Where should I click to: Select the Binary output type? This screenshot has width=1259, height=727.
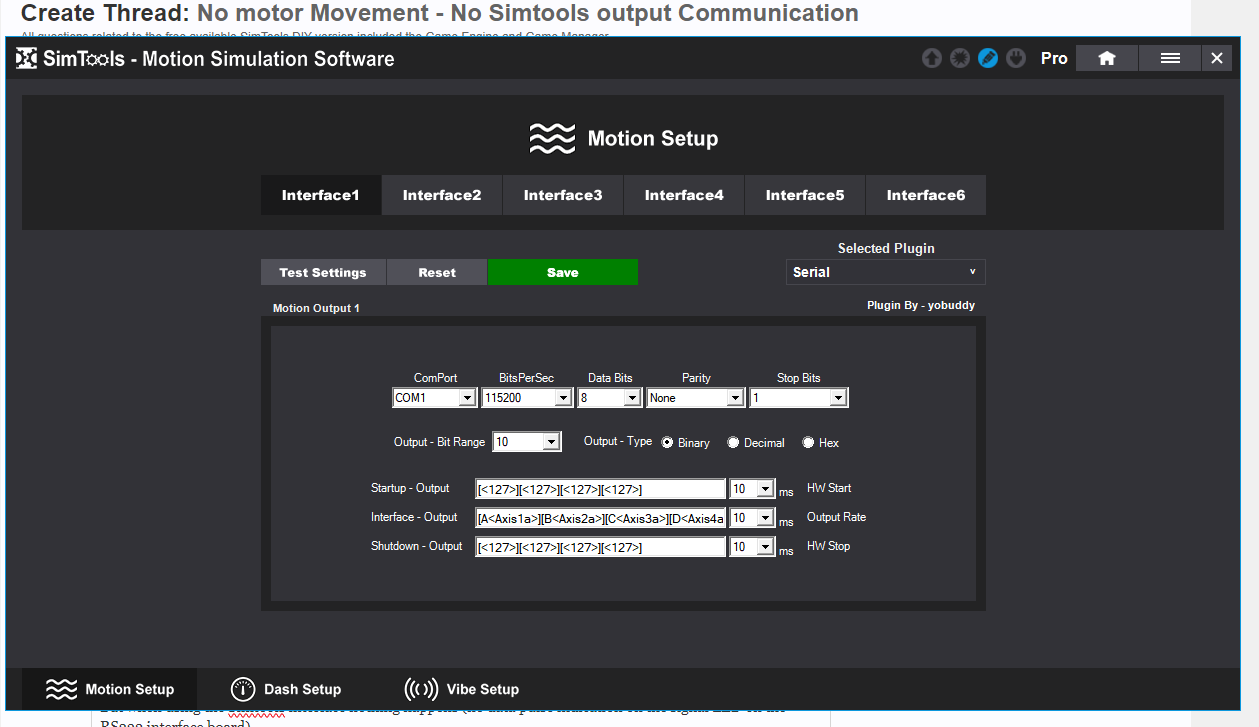pyautogui.click(x=667, y=442)
